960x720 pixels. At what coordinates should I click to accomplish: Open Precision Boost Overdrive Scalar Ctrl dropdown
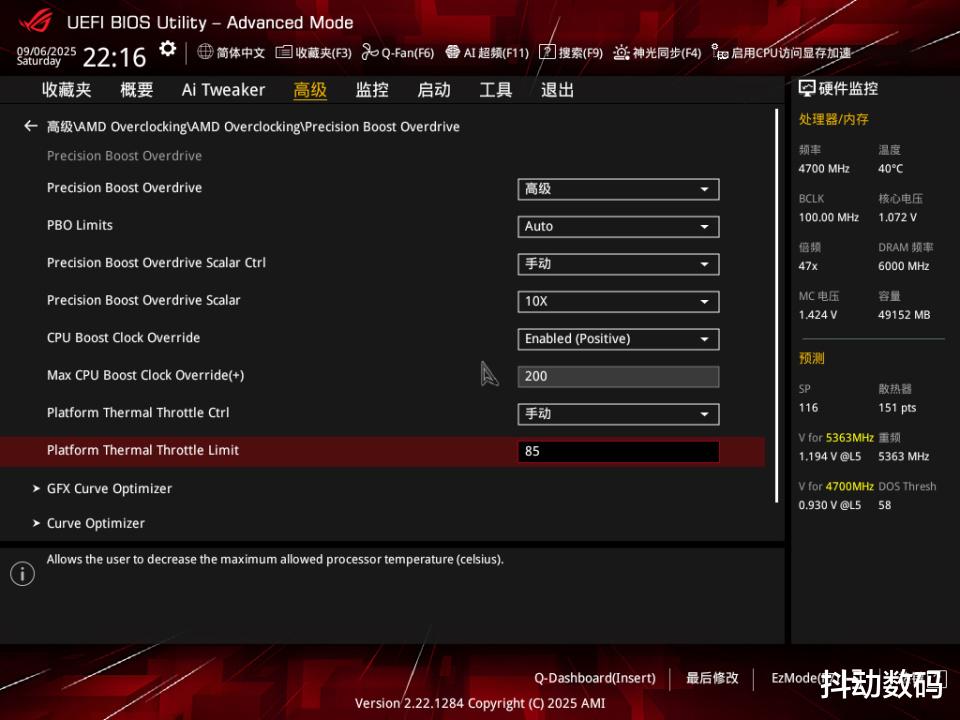[618, 264]
